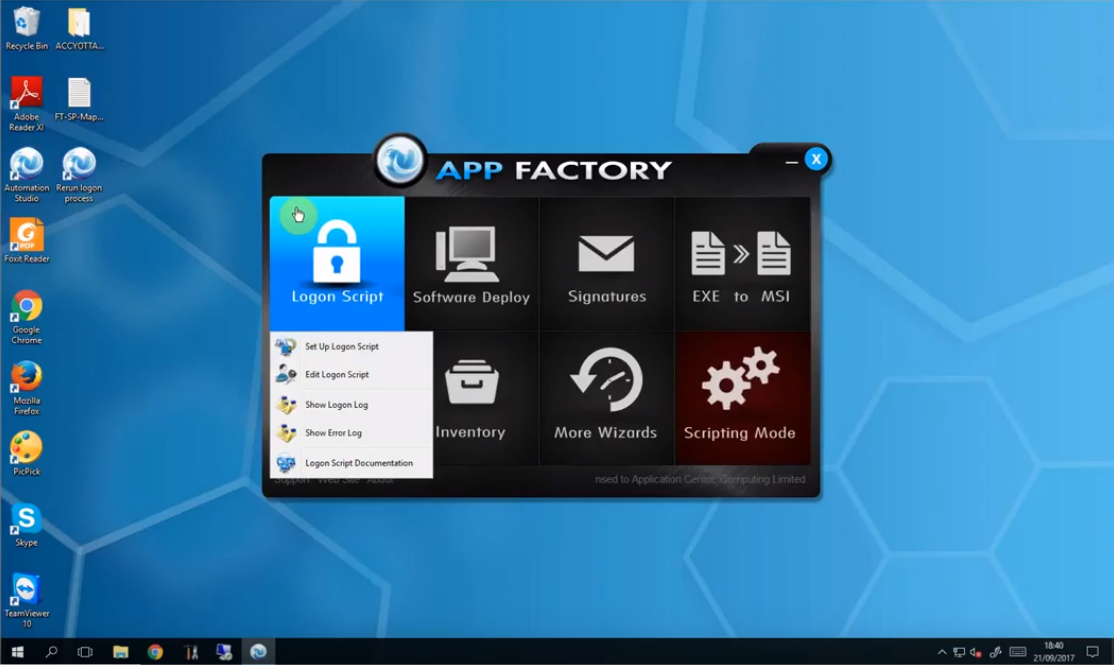Open File Explorer from the taskbar

pos(120,652)
